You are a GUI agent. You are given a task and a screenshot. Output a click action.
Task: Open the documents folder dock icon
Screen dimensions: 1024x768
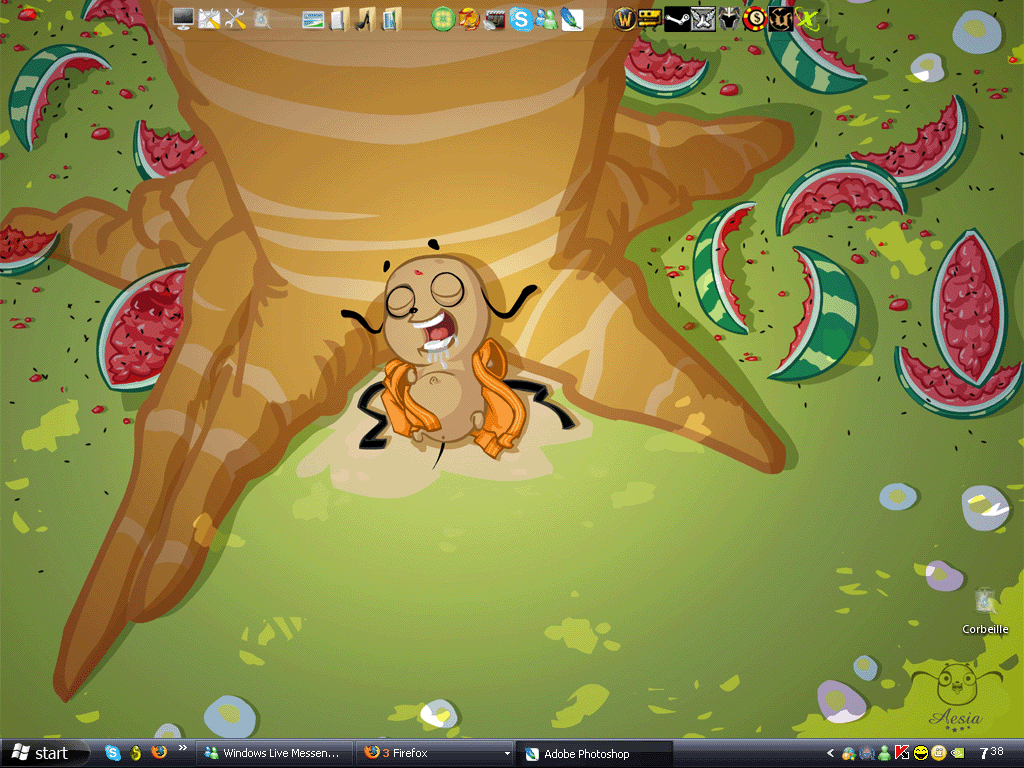340,19
